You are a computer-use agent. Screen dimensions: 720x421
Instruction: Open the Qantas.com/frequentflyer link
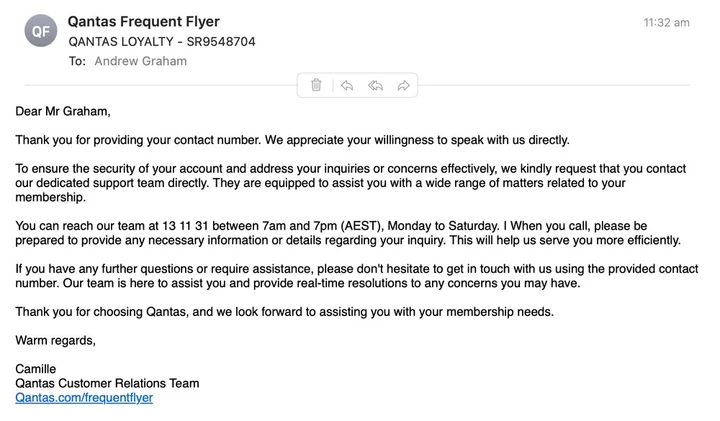click(x=84, y=397)
